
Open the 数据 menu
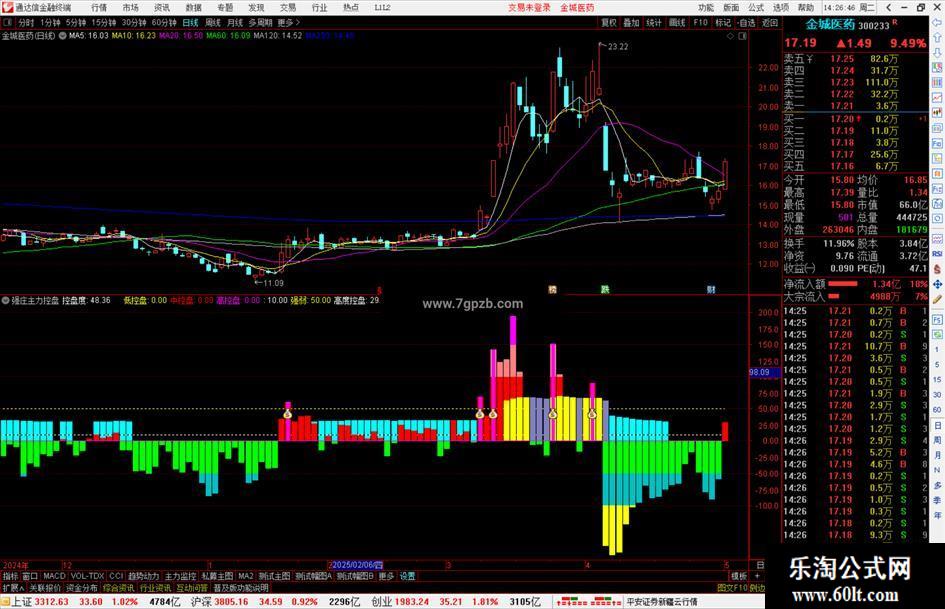tap(193, 8)
